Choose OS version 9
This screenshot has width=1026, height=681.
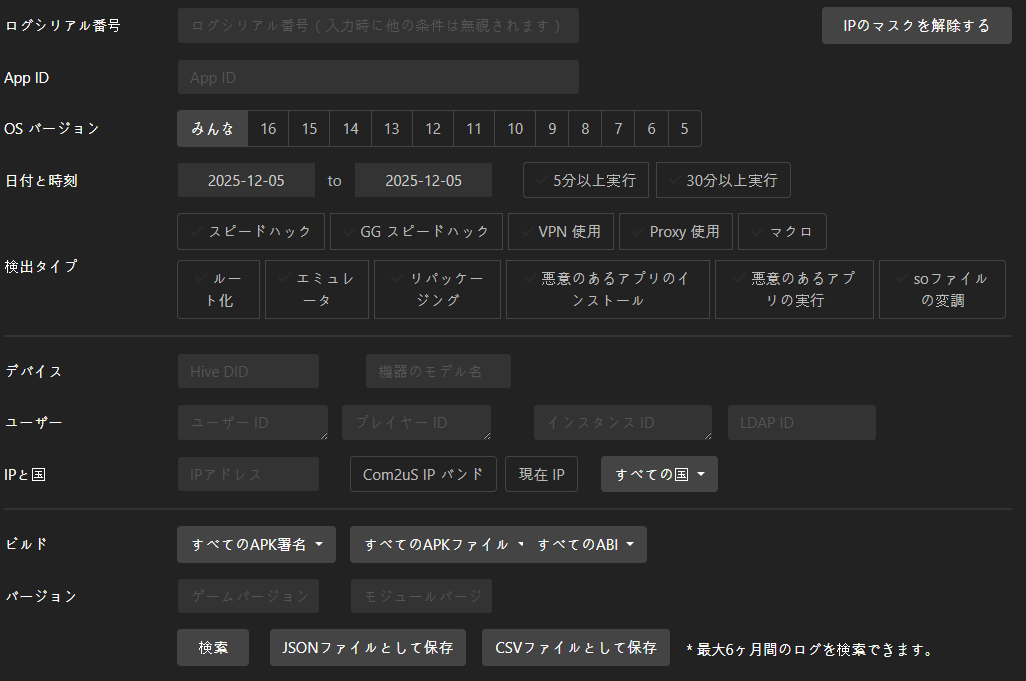[x=552, y=129]
